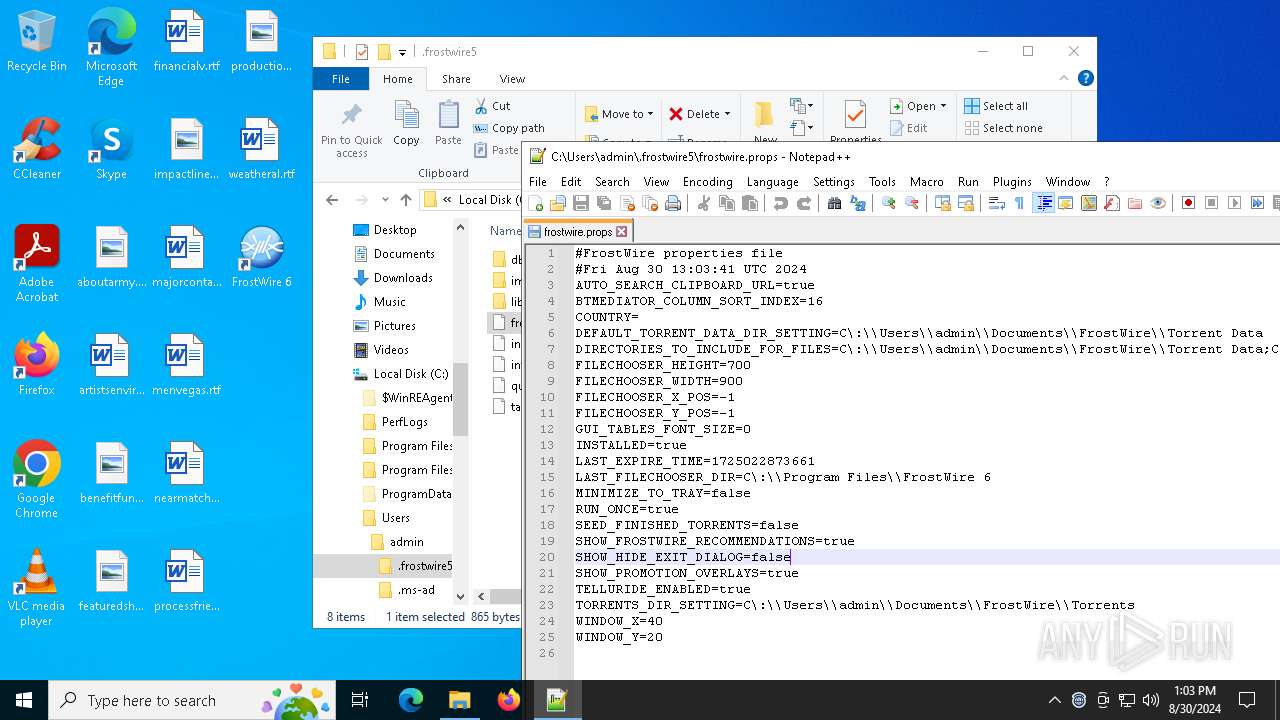Click the Zoom In toolbar icon
1280x720 pixels.
[x=889, y=203]
